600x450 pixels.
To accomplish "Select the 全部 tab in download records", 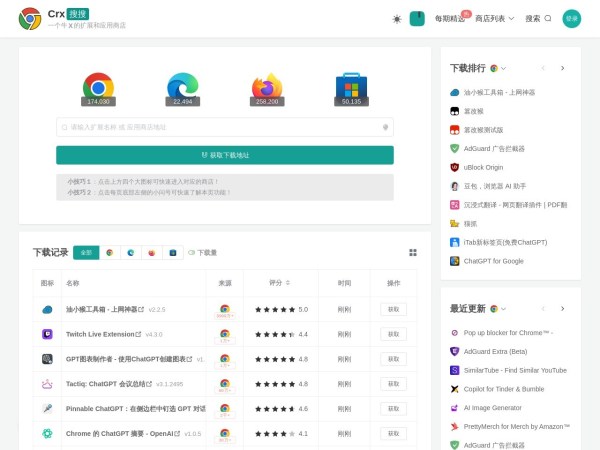I will [x=86, y=253].
